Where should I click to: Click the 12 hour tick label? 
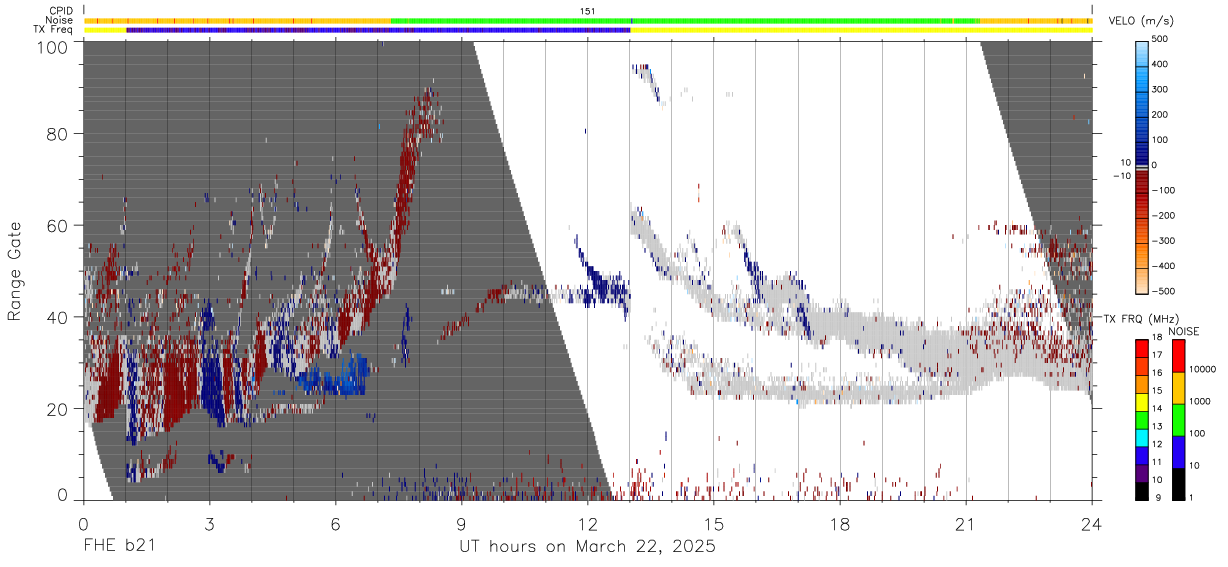[587, 525]
